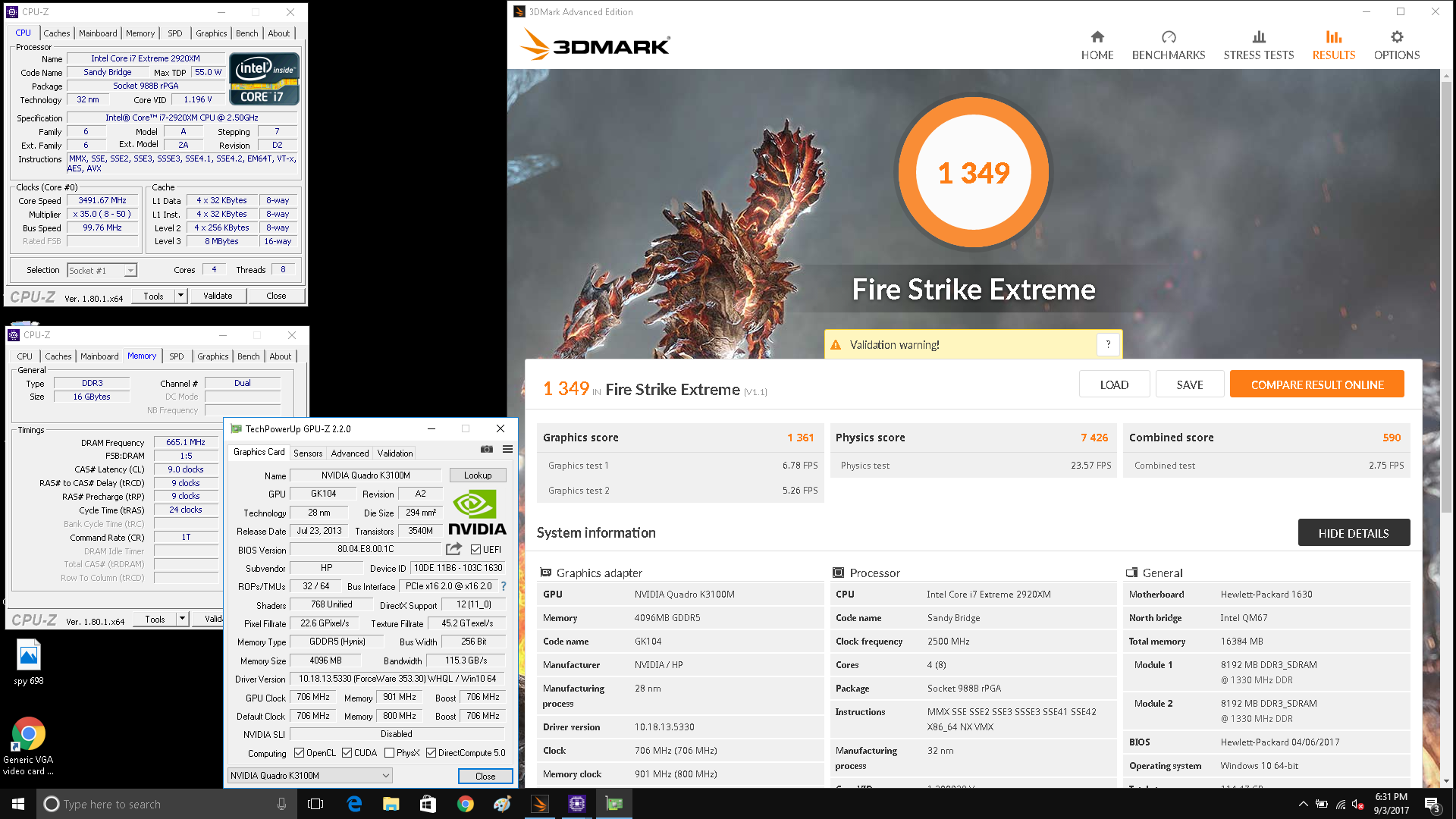The height and width of the screenshot is (819, 1456).
Task: Switch to the Sensors tab in GPU-Z
Action: [308, 453]
